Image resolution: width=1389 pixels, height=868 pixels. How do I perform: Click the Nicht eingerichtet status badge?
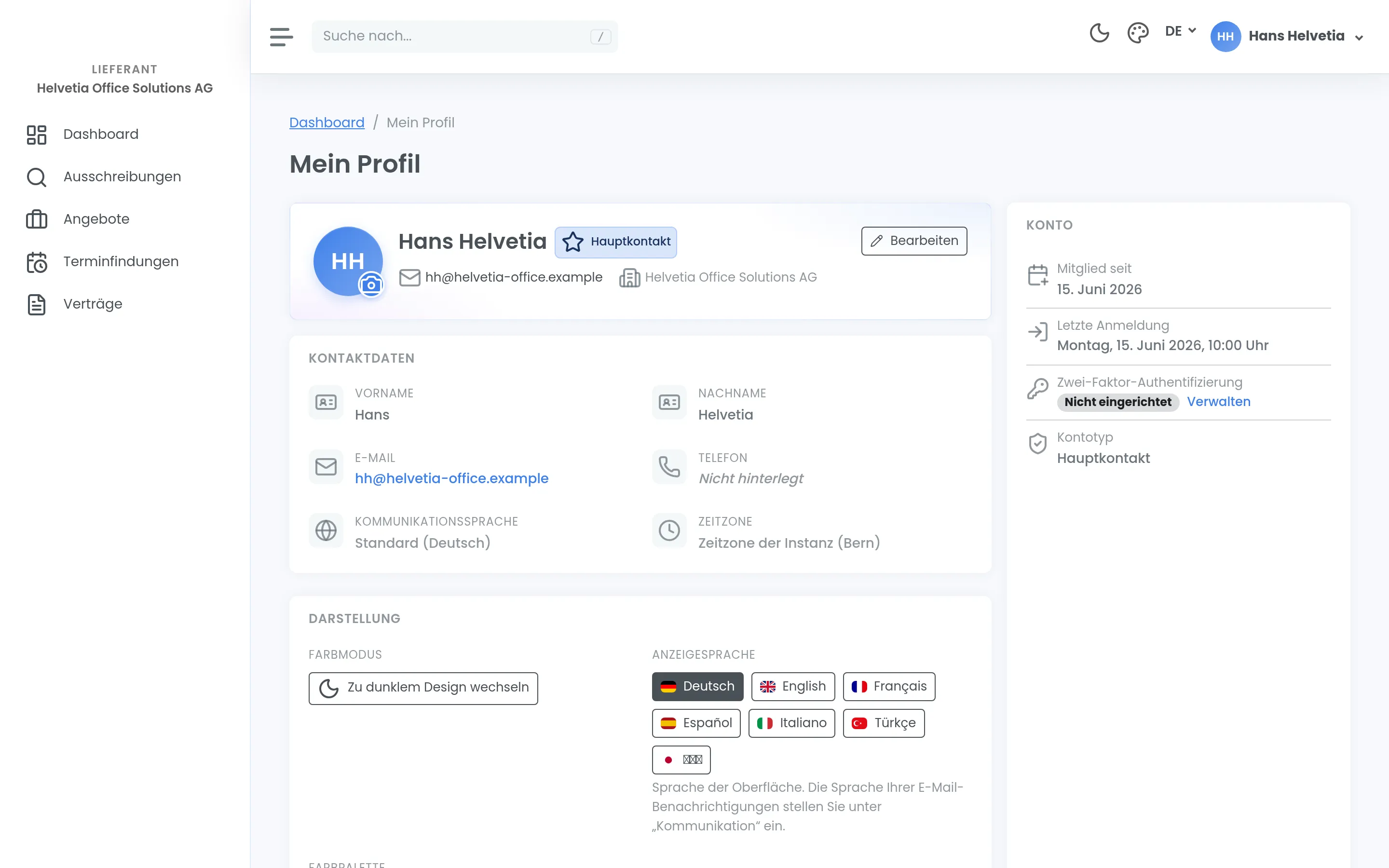pyautogui.click(x=1117, y=402)
